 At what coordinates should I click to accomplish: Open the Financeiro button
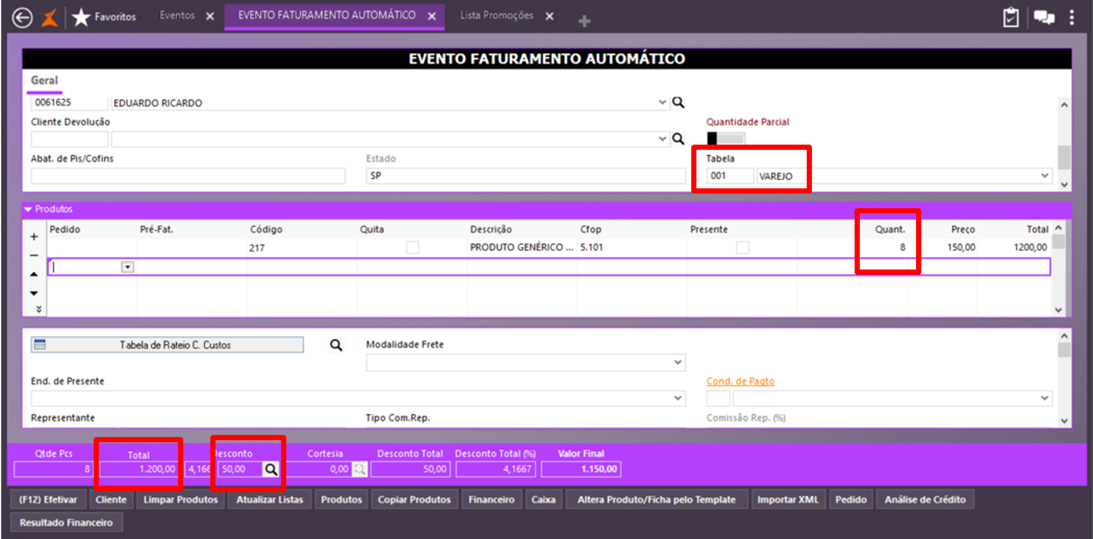[x=491, y=500]
